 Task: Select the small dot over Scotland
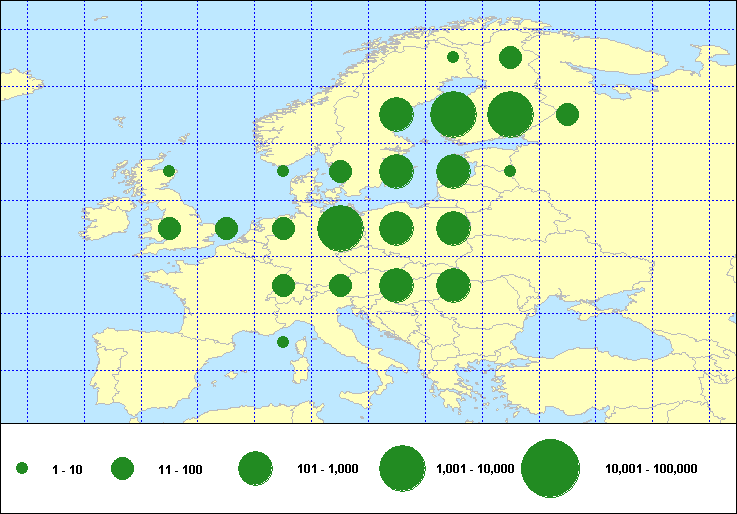coord(169,171)
